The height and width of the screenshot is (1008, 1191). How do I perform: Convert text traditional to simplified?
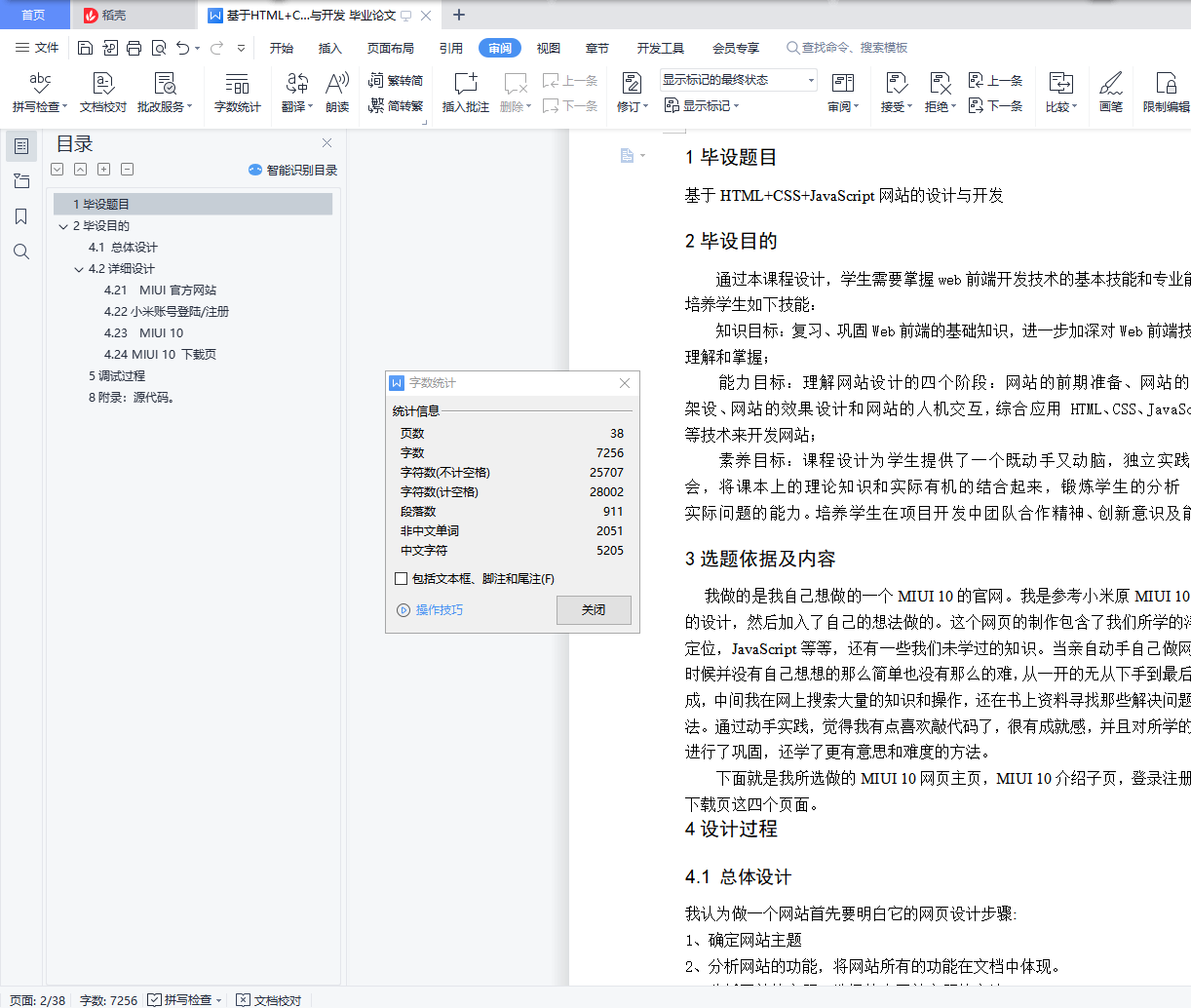coord(396,80)
